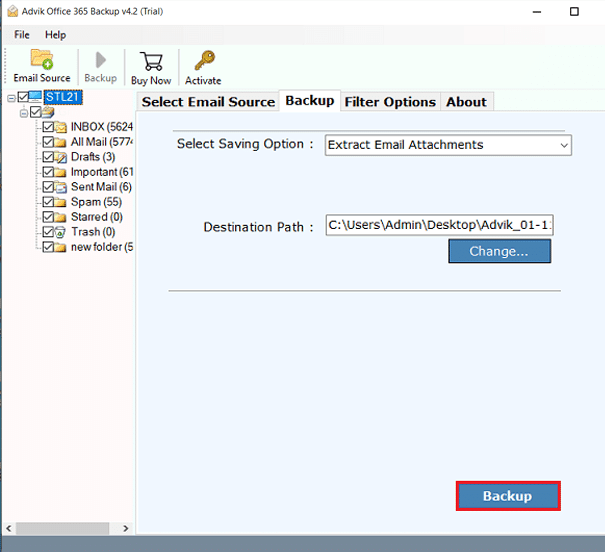Uncheck the Starred checkbox
605x552 pixels.
48,217
